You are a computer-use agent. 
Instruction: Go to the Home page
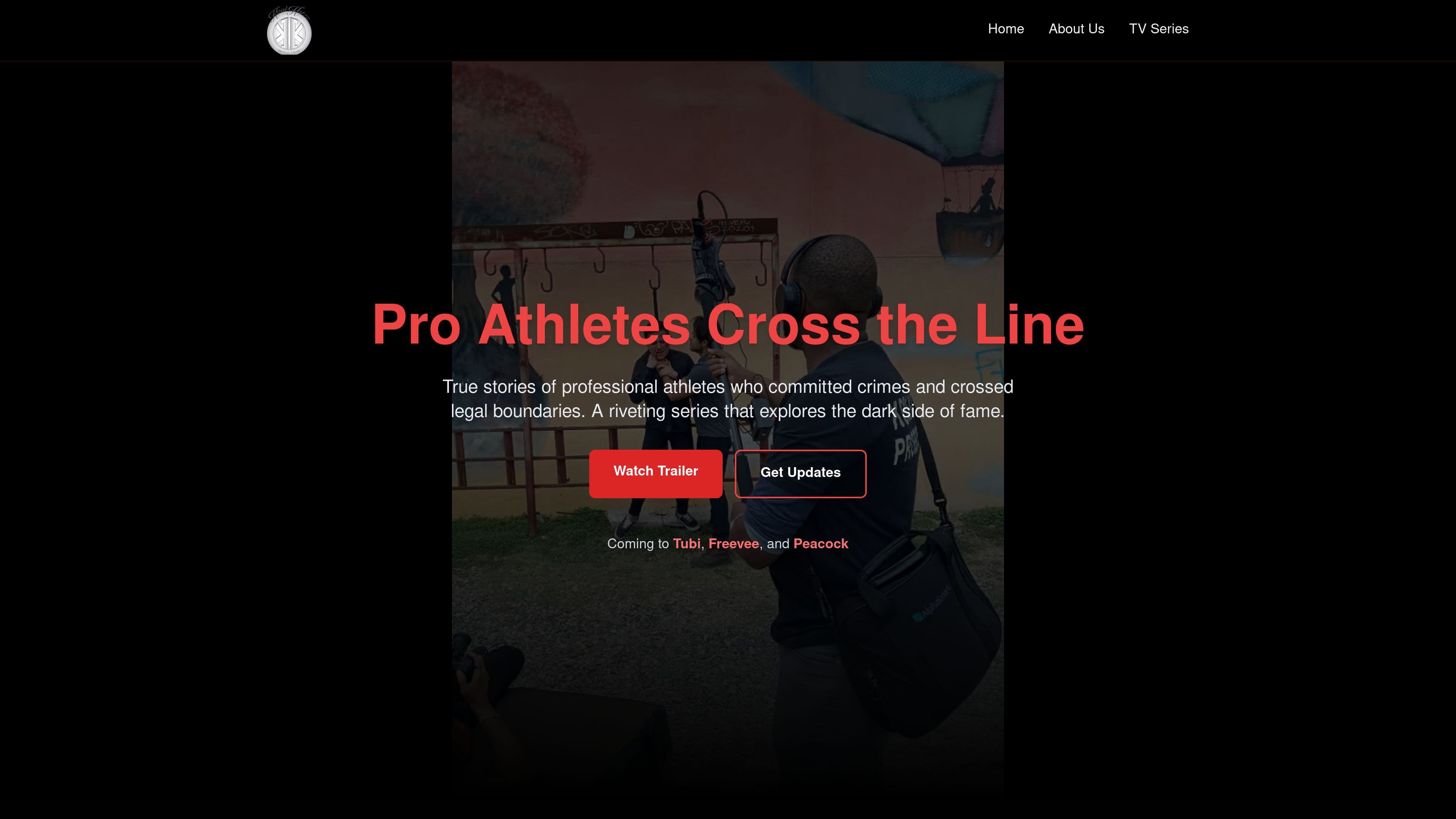[1006, 29]
